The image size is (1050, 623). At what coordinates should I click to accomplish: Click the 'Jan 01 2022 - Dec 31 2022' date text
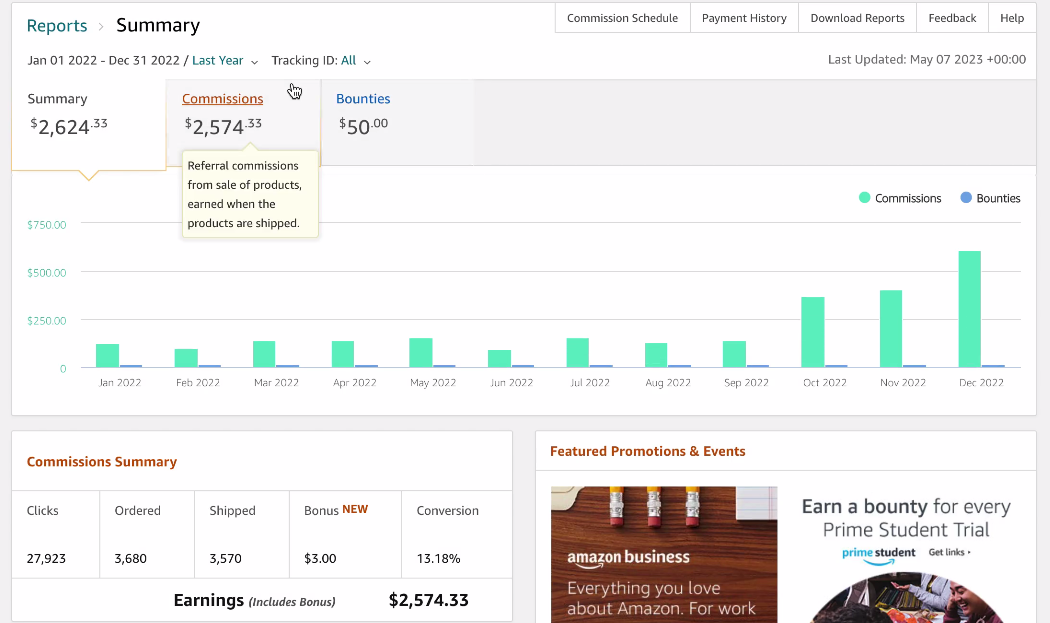pyautogui.click(x=103, y=60)
